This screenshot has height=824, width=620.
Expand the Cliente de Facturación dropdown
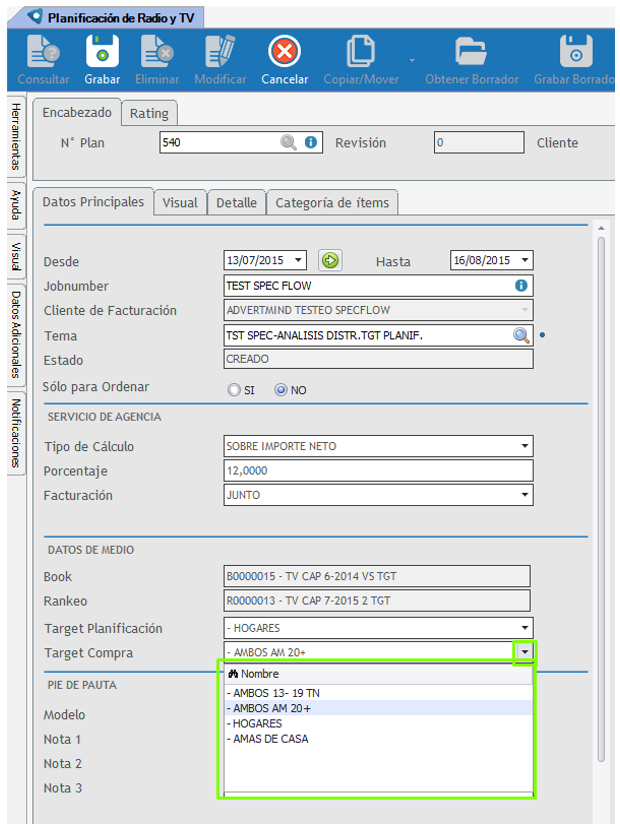click(524, 310)
